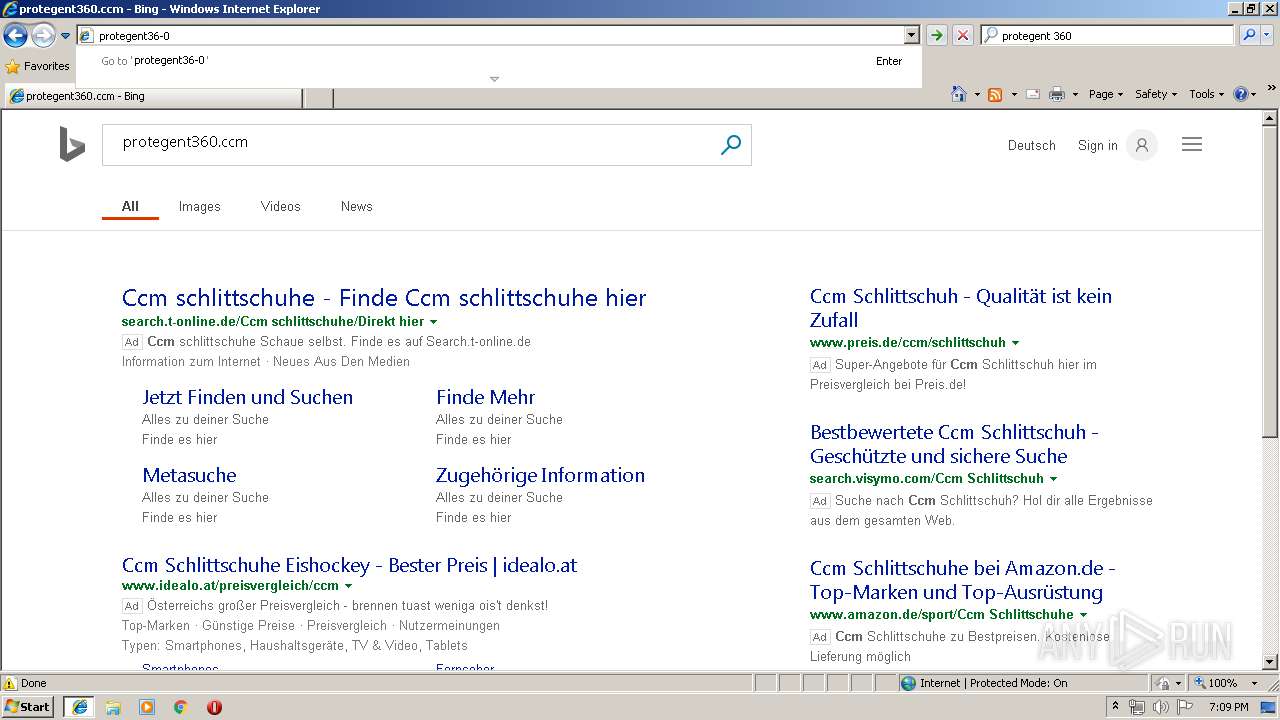Click the status bar warning icon

(x=10, y=683)
